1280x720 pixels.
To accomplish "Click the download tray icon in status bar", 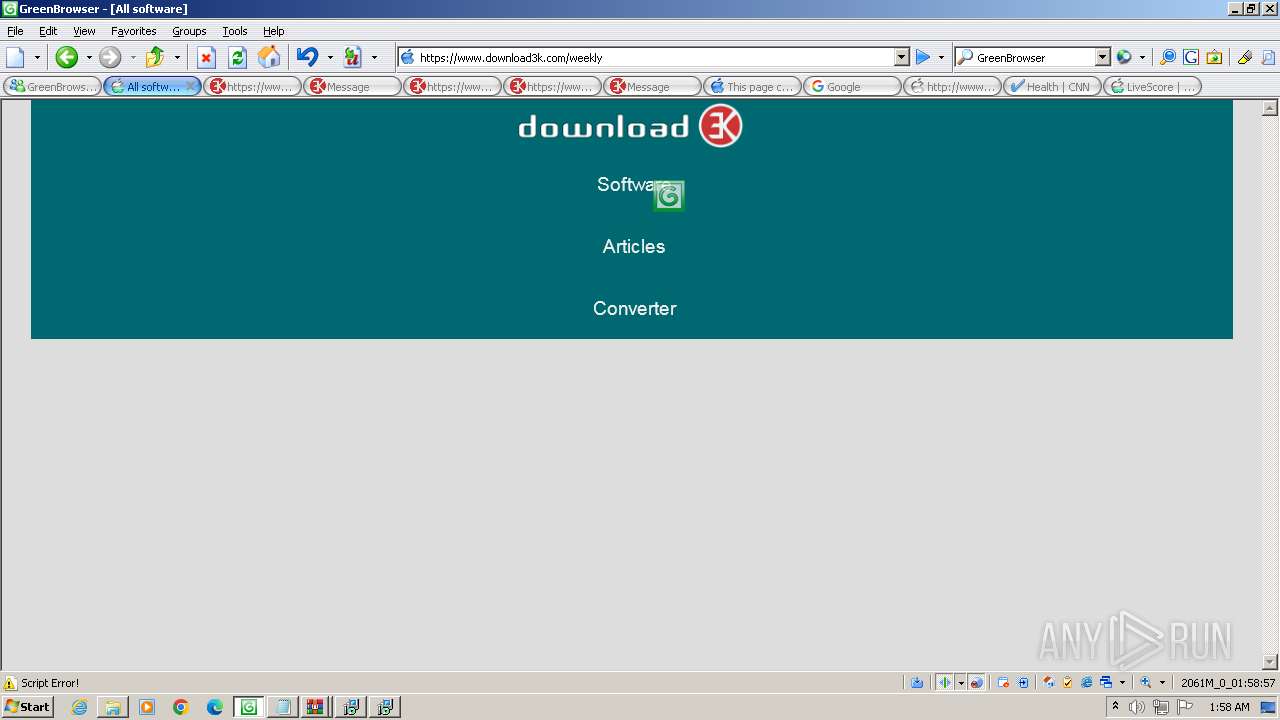I will pyautogui.click(x=917, y=683).
